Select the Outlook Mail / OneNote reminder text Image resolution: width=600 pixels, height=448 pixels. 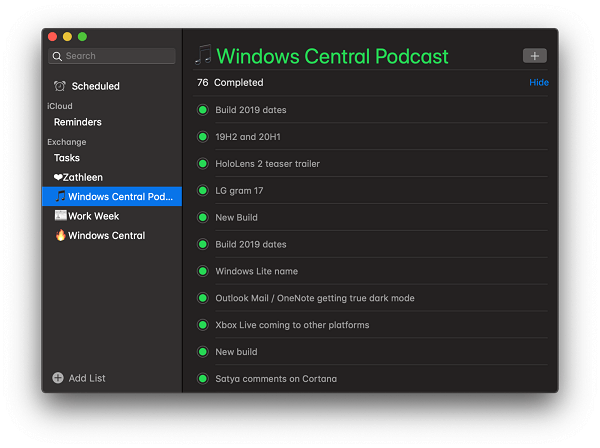tap(315, 298)
